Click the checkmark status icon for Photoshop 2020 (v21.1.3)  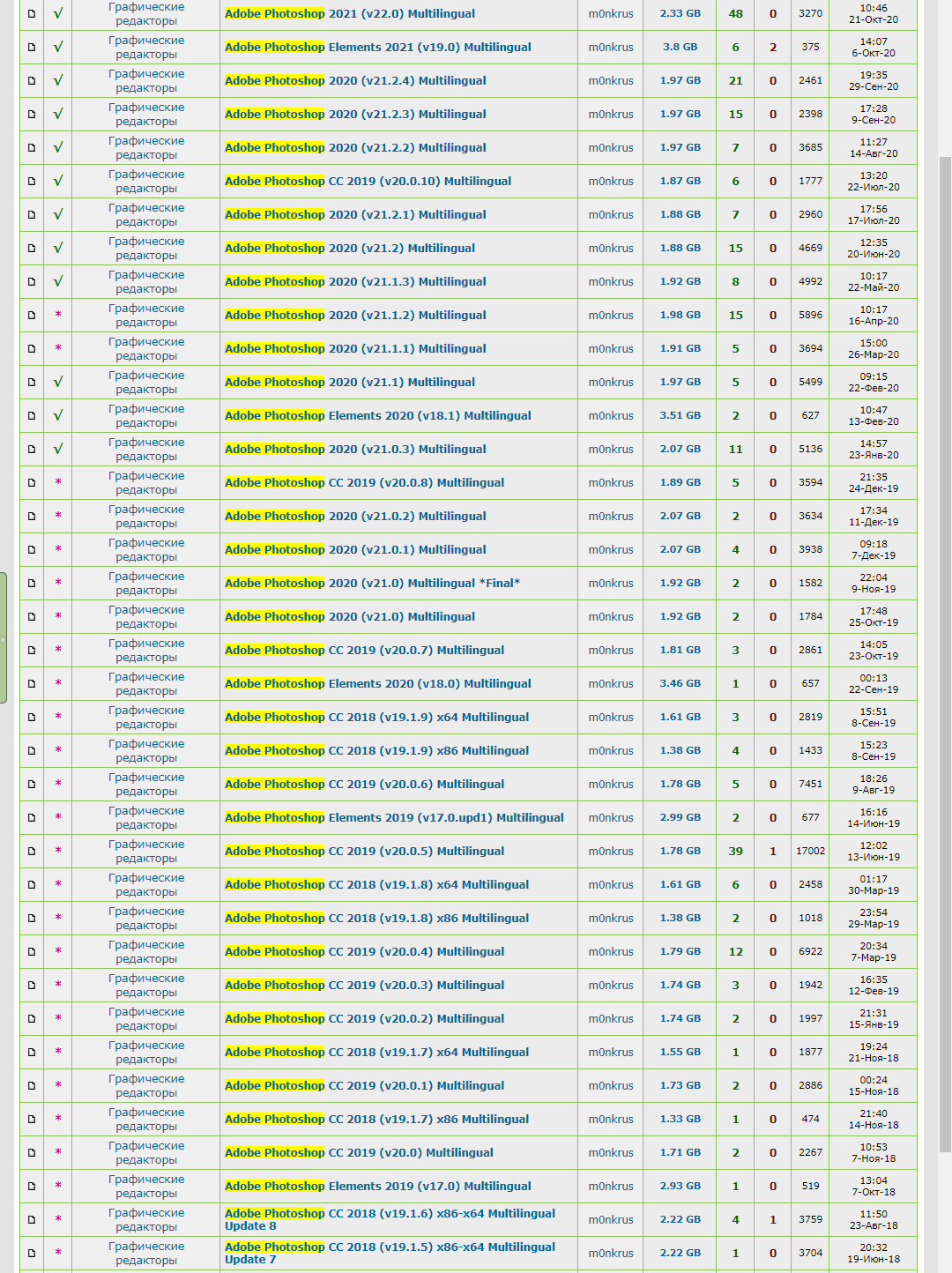[58, 282]
